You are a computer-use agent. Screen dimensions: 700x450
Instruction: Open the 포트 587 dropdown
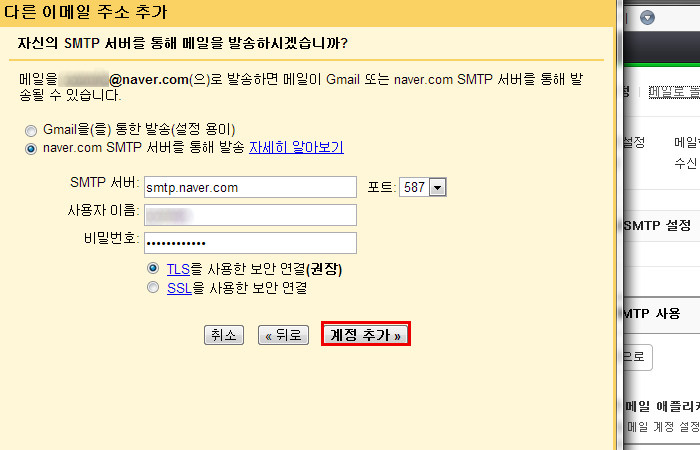422,187
